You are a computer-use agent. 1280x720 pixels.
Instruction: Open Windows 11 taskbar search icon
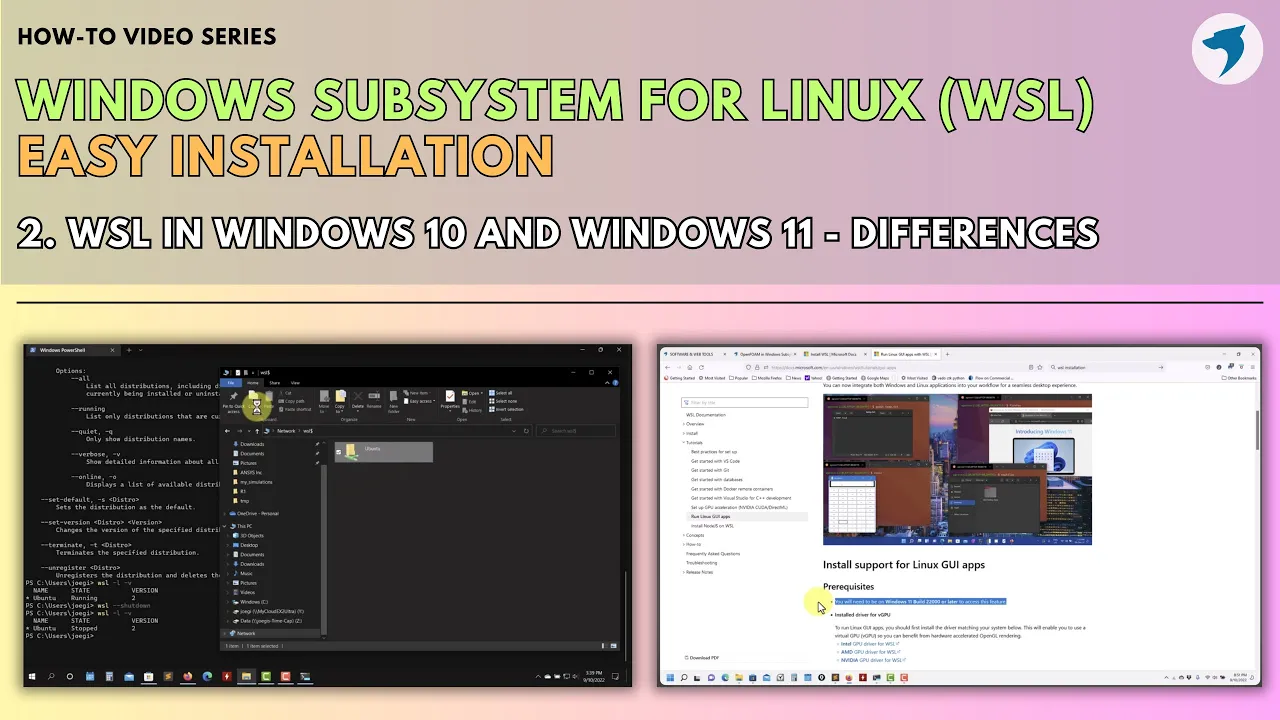point(684,678)
